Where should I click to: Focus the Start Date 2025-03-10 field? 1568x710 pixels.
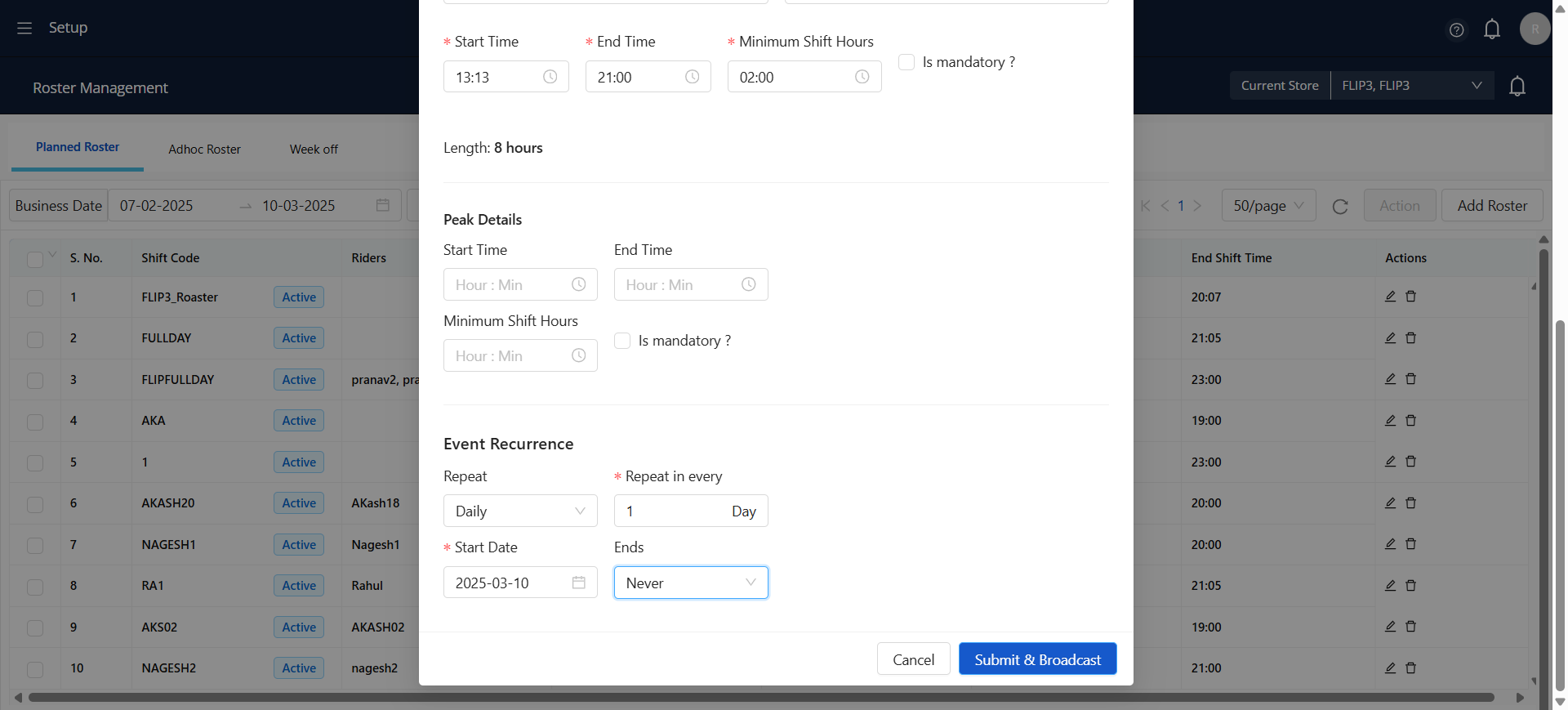(x=520, y=583)
